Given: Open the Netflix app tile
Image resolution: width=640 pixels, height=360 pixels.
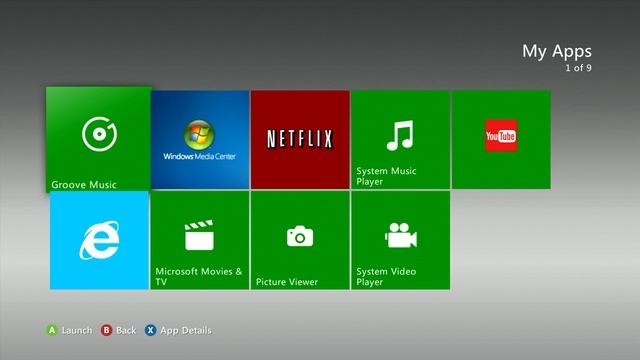Looking at the screenshot, I should coord(300,140).
